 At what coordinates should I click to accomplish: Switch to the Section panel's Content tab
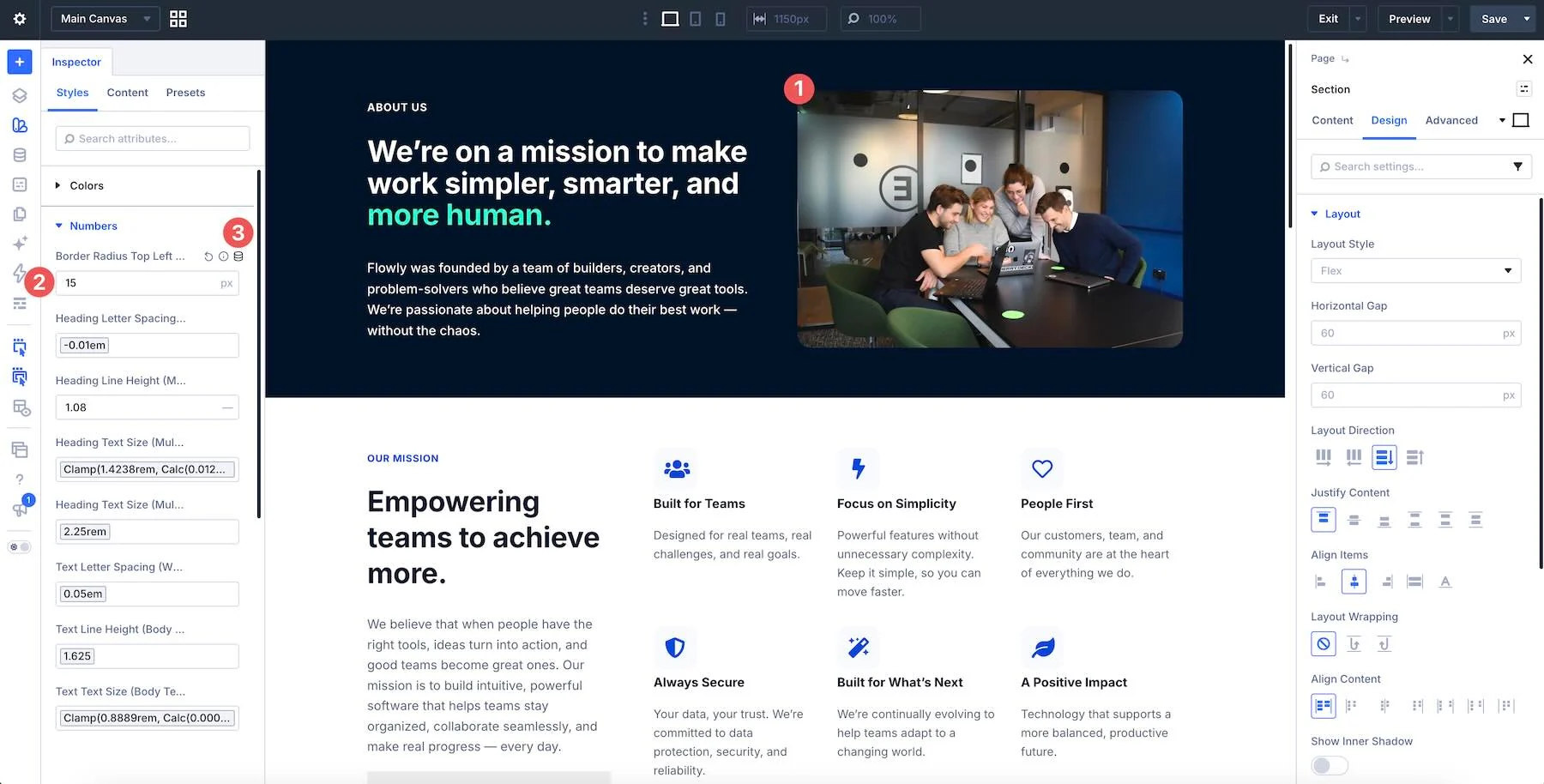pos(1332,121)
